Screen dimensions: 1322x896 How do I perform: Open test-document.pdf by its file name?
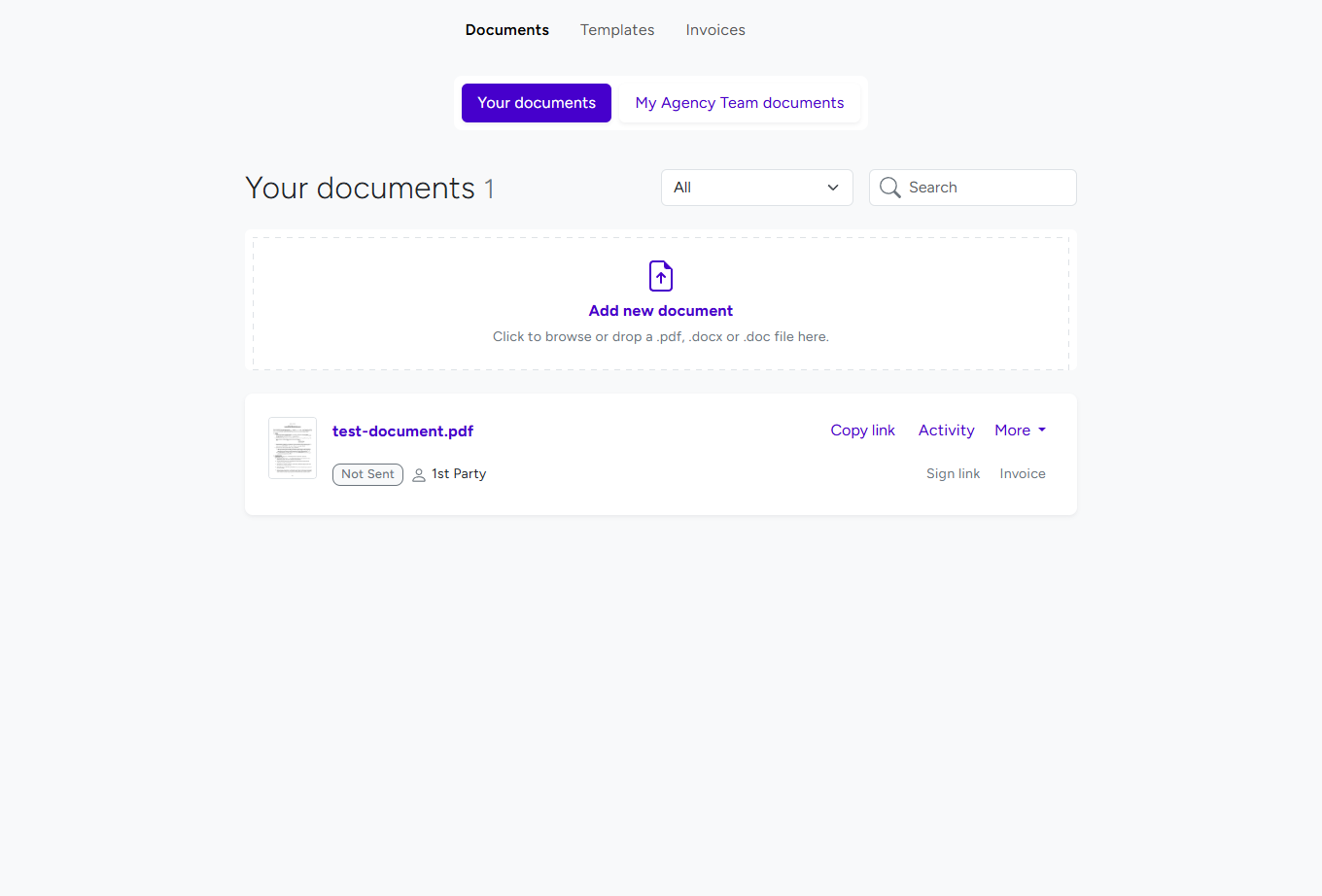(402, 431)
